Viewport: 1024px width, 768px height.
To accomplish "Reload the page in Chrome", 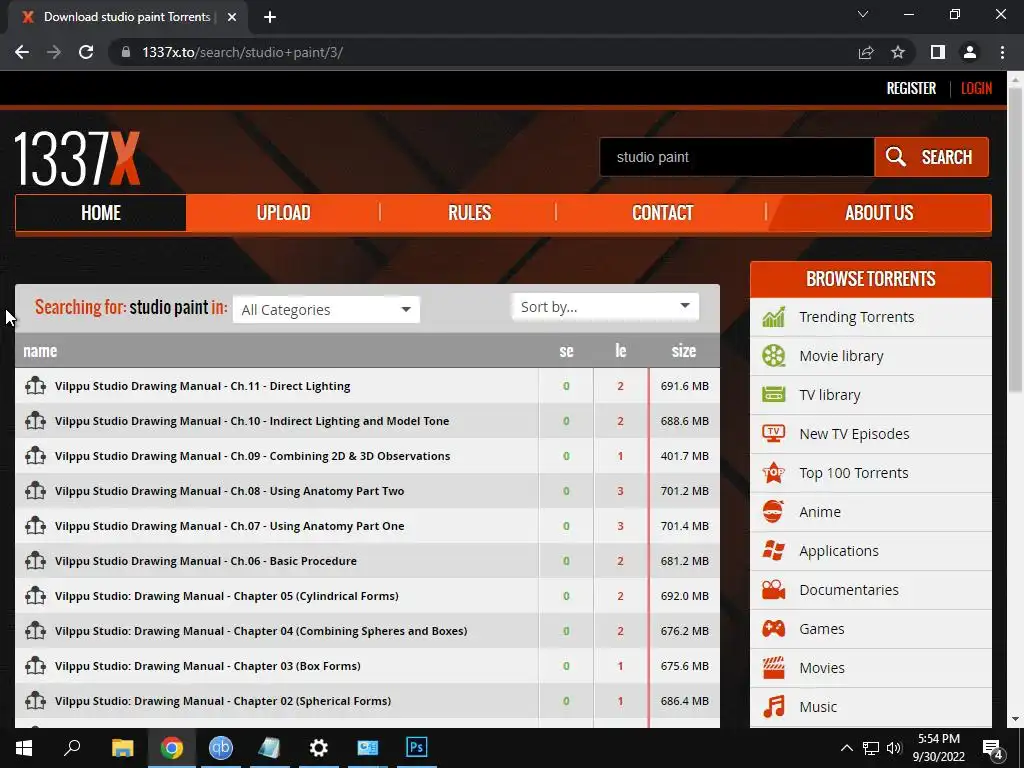I will (x=86, y=52).
